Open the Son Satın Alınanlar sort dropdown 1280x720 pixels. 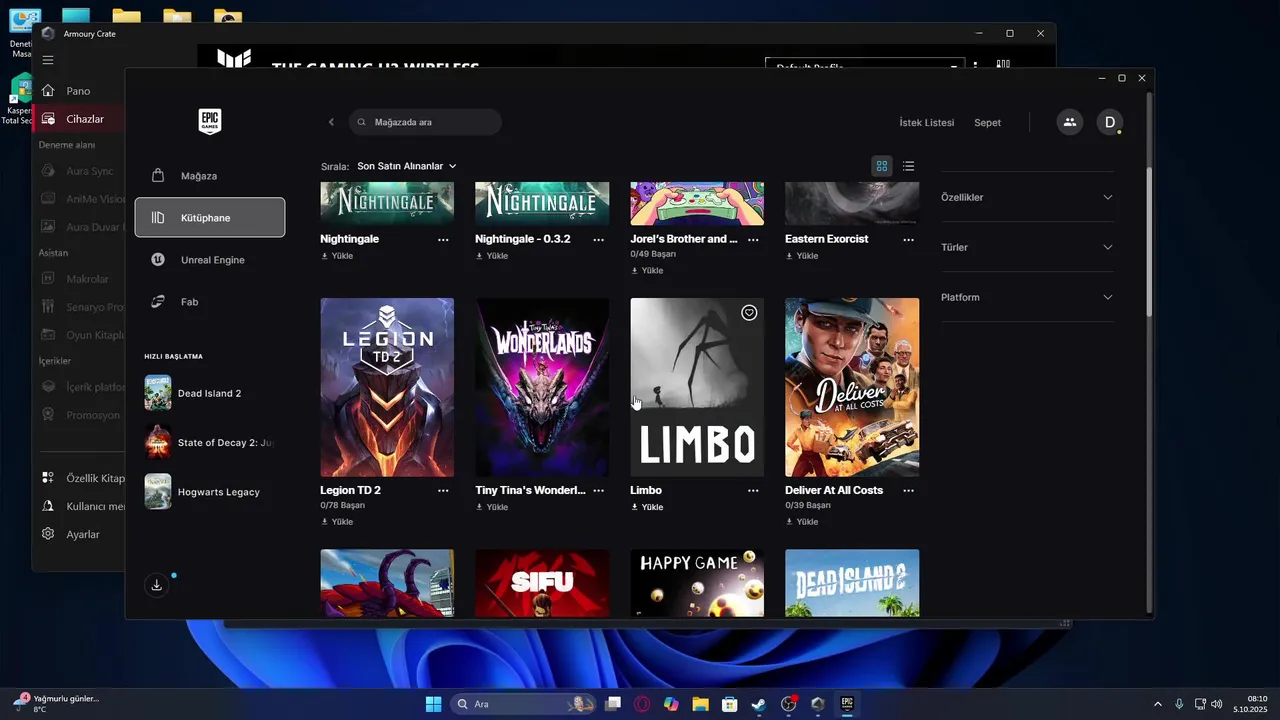pyautogui.click(x=407, y=166)
